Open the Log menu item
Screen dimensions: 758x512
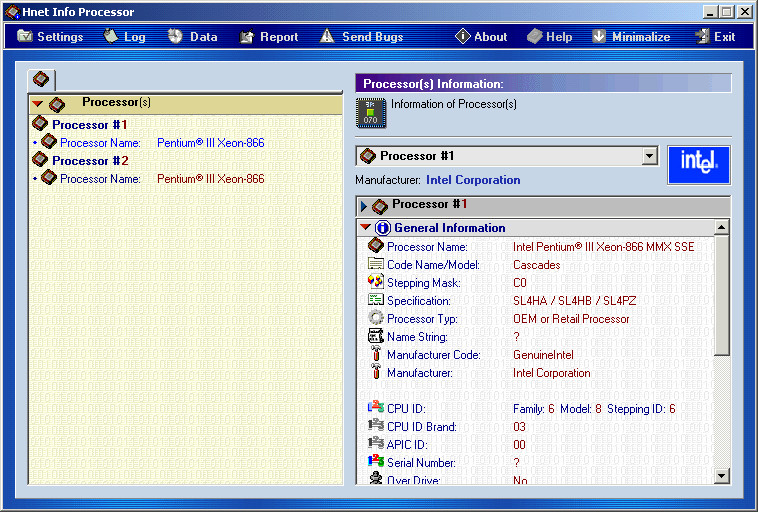(x=125, y=37)
